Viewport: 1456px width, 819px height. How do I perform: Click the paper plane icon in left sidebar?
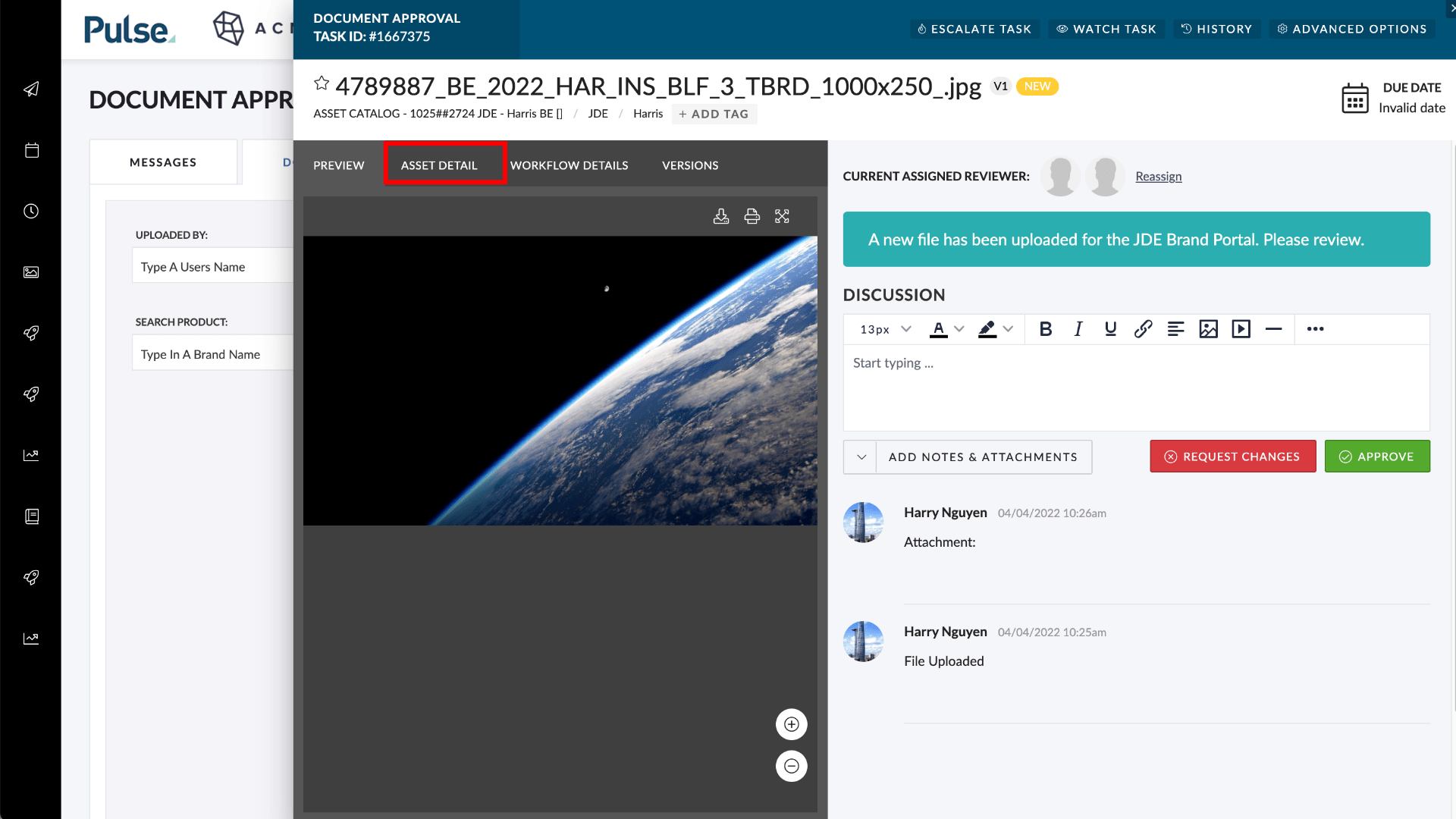click(x=31, y=89)
